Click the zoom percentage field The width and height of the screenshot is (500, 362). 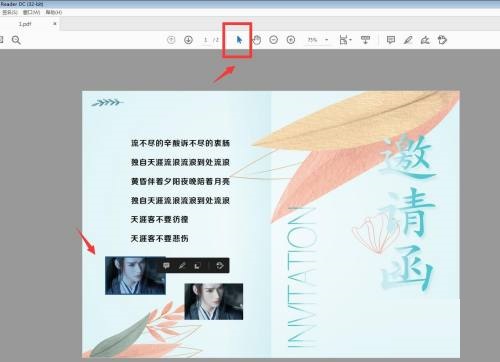(313, 40)
